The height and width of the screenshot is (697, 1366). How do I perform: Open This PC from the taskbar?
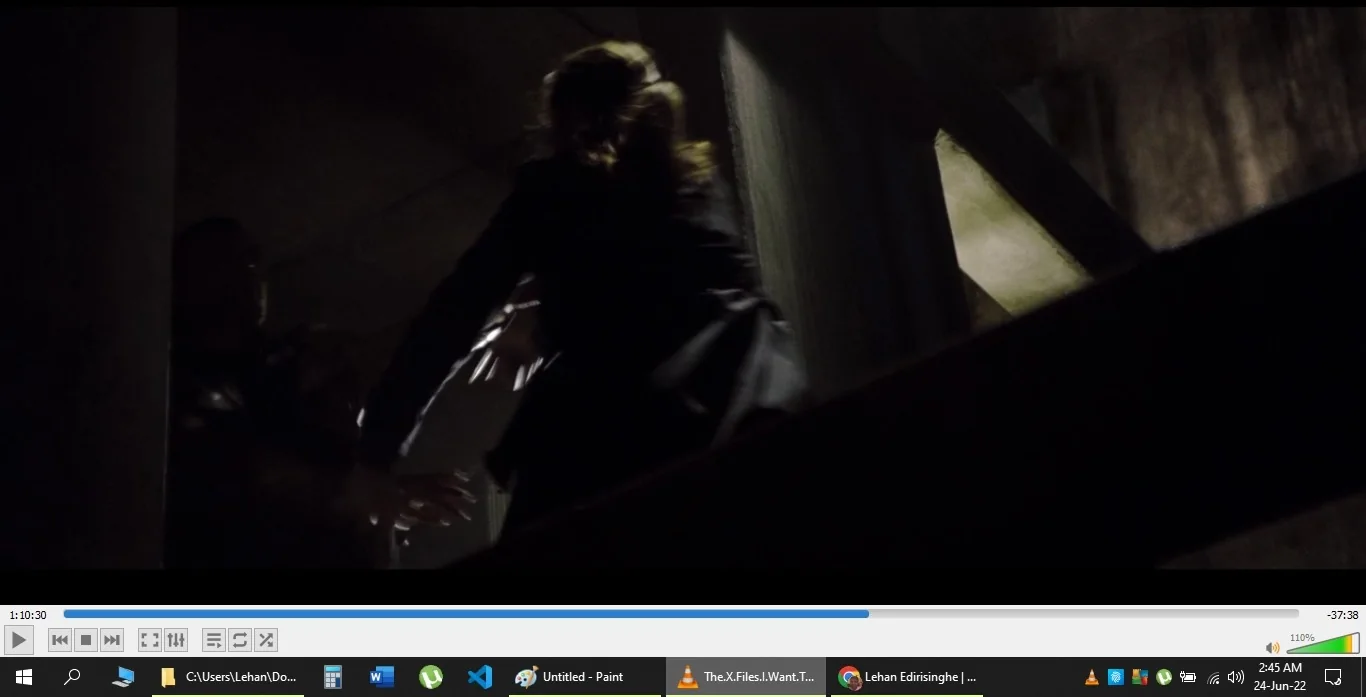tap(123, 677)
